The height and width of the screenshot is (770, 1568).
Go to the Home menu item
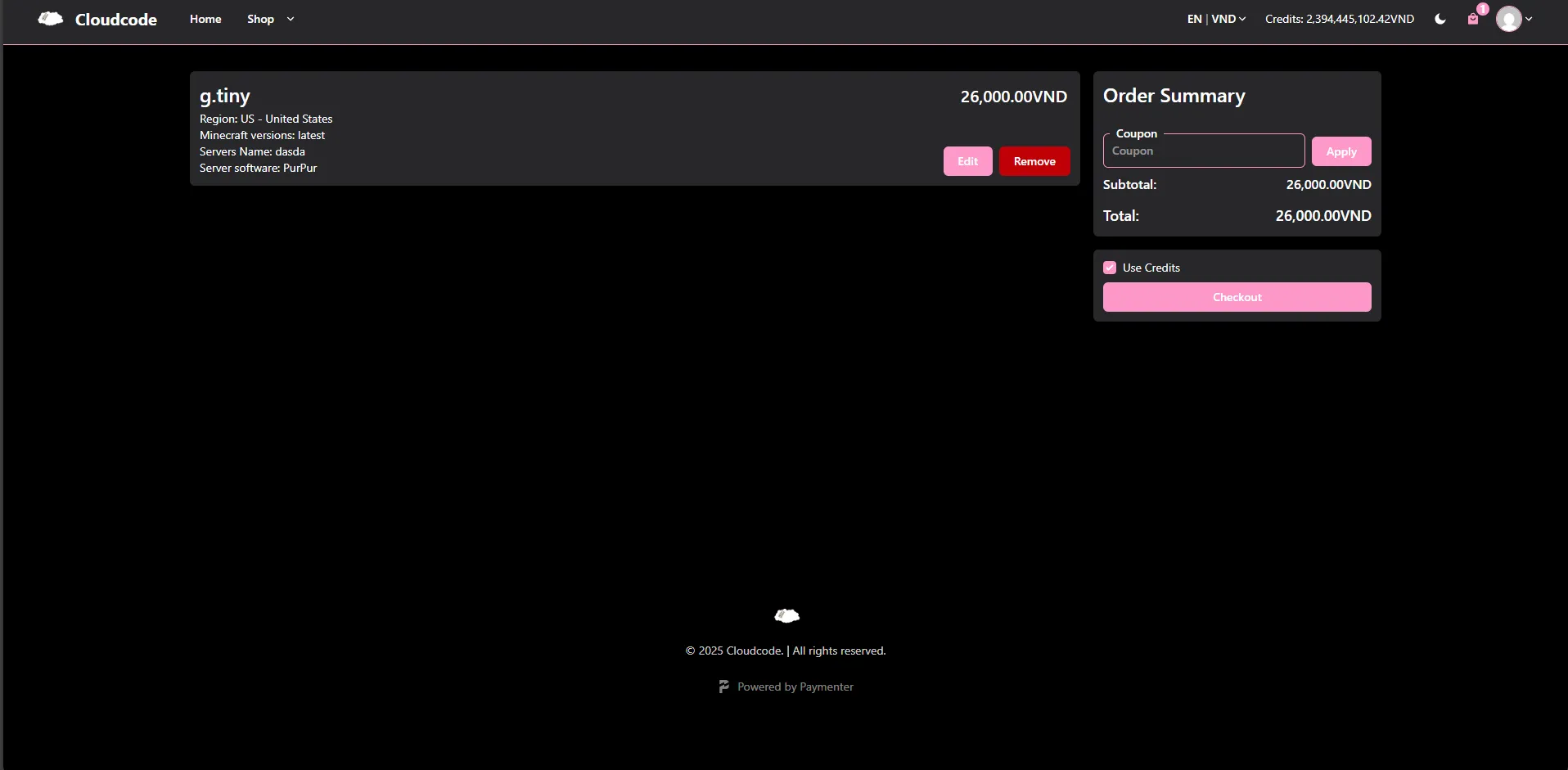205,19
